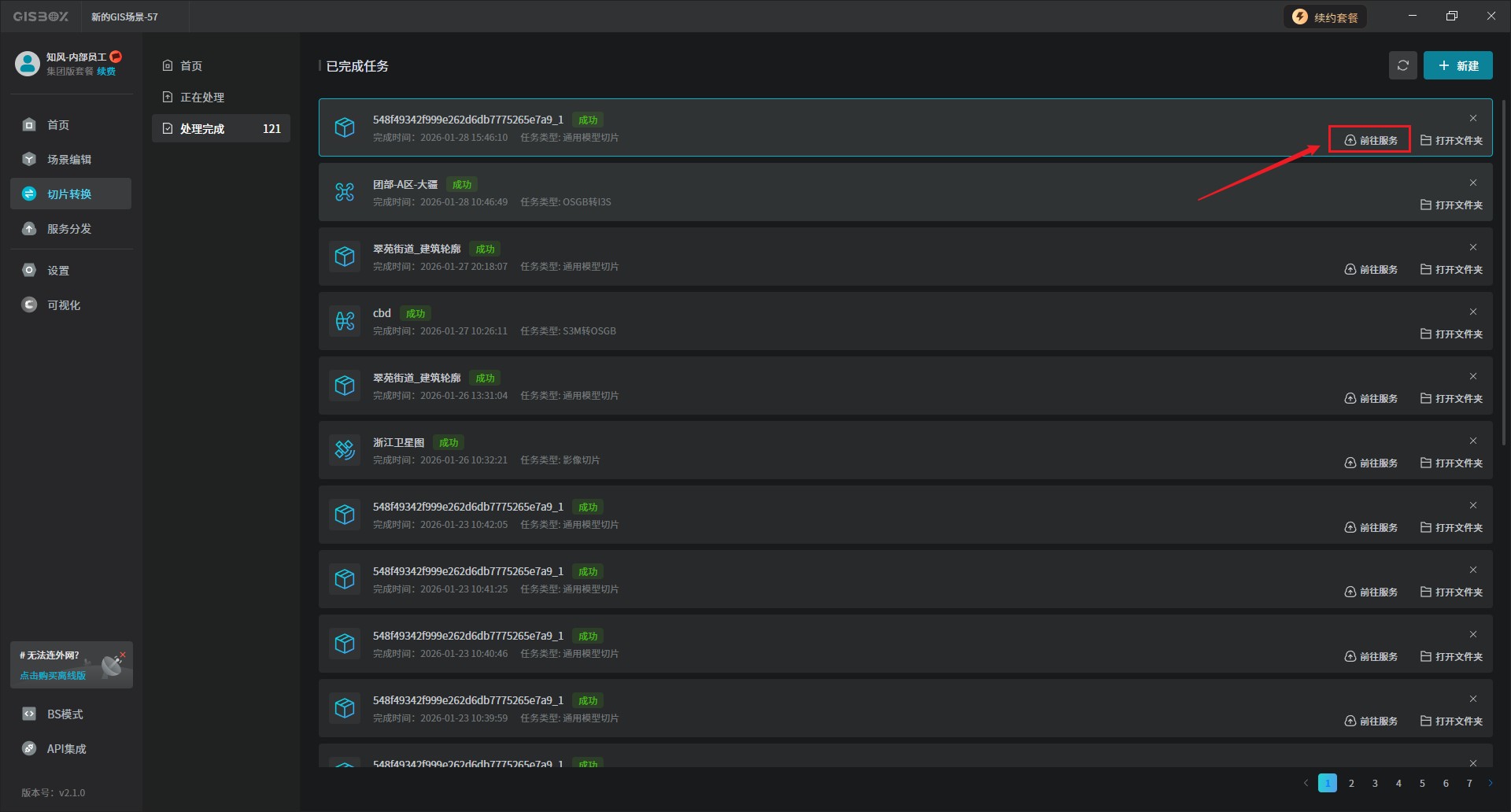The image size is (1511, 812).
Task: Remove the cbd task with X icon
Action: click(x=1472, y=312)
